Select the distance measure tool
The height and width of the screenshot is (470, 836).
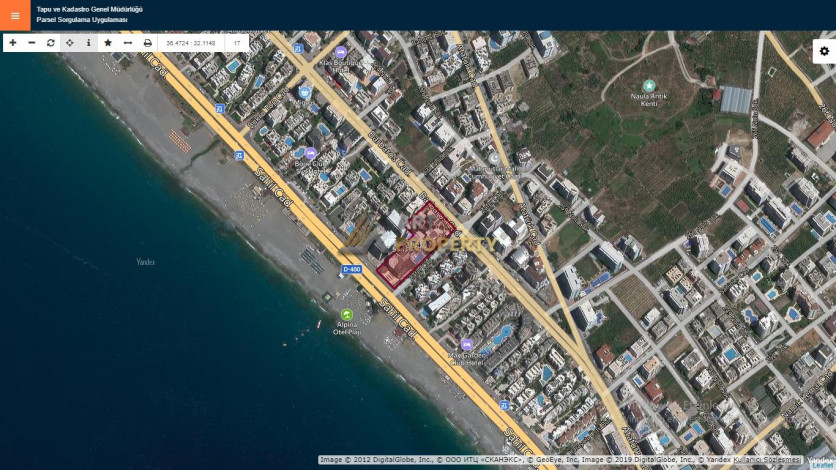pos(128,43)
